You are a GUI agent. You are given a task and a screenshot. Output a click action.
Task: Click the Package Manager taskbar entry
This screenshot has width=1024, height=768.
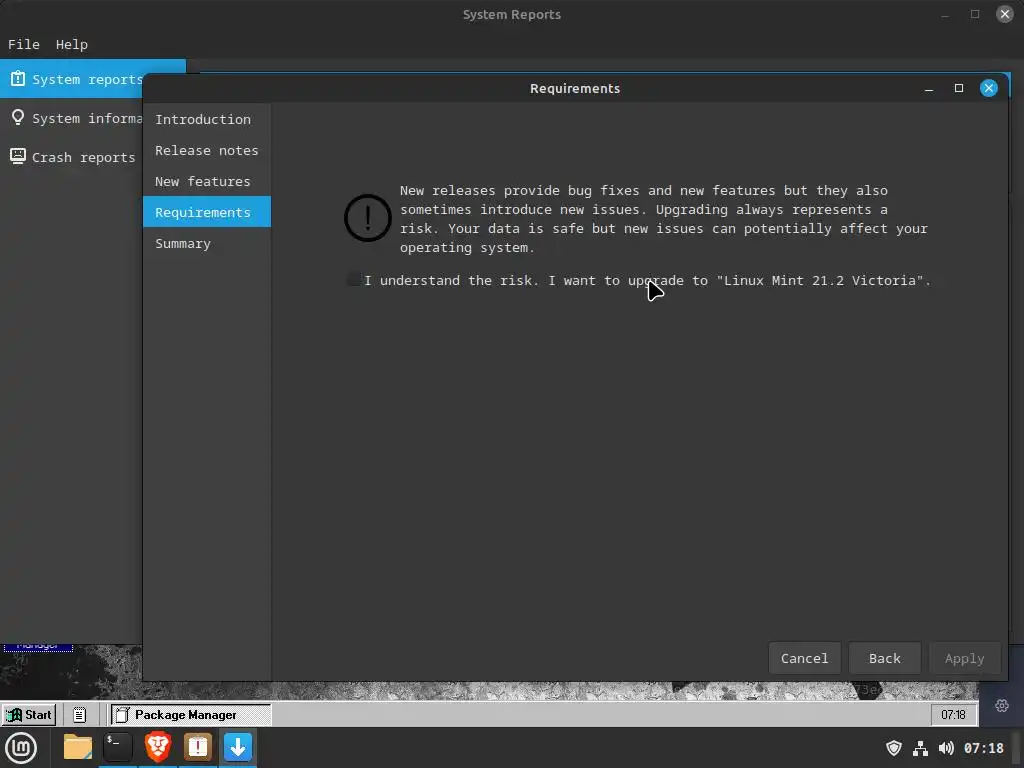[x=191, y=715]
